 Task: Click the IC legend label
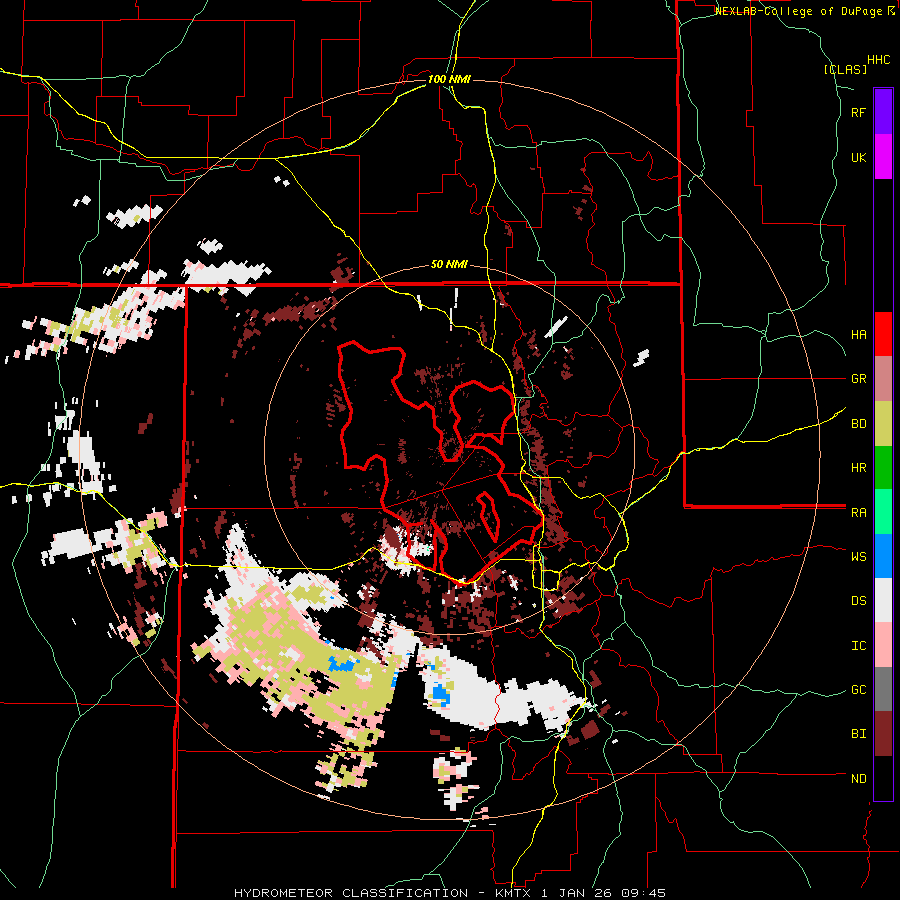858,646
